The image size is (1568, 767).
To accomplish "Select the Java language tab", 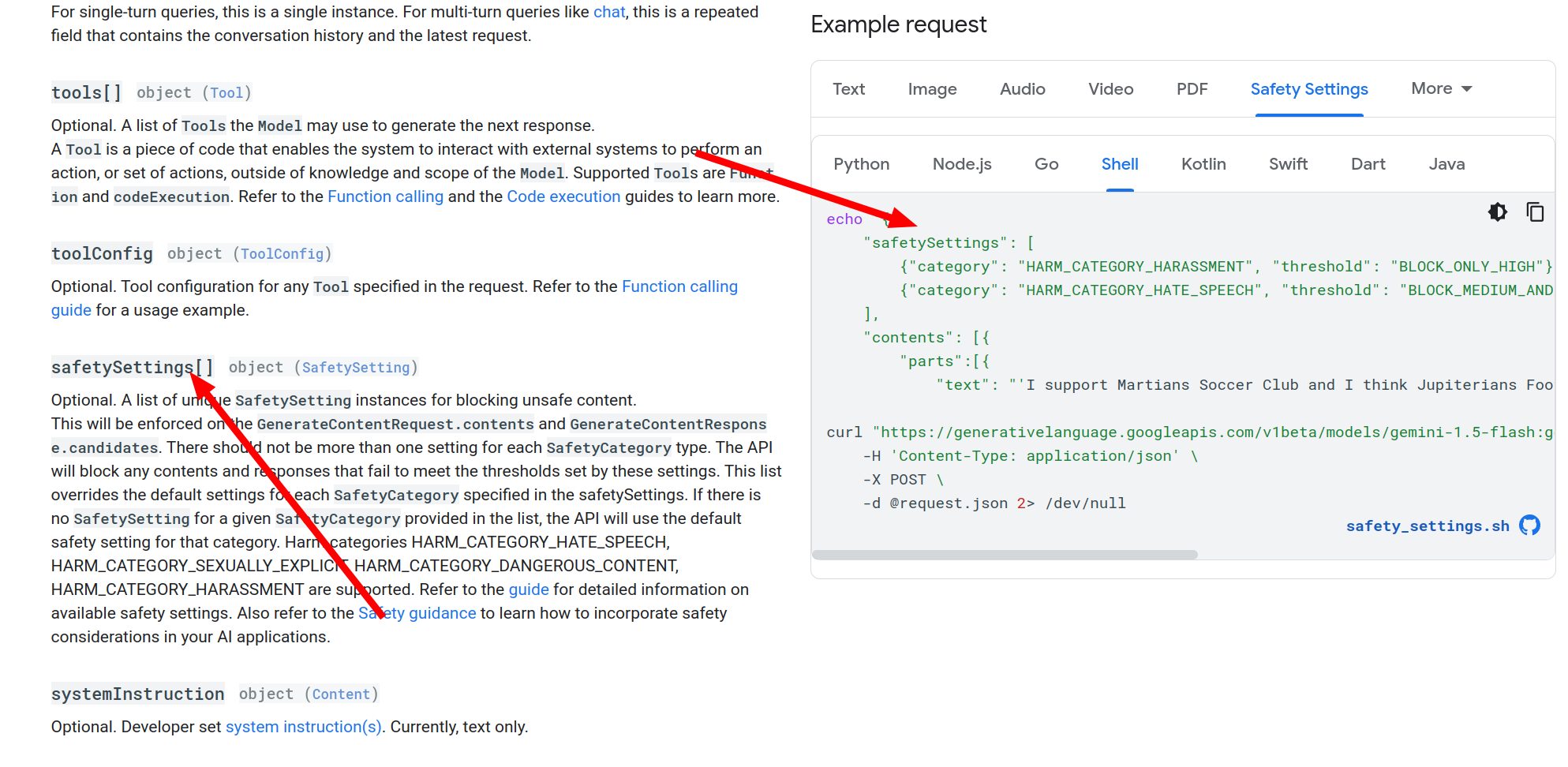I will tap(1446, 164).
